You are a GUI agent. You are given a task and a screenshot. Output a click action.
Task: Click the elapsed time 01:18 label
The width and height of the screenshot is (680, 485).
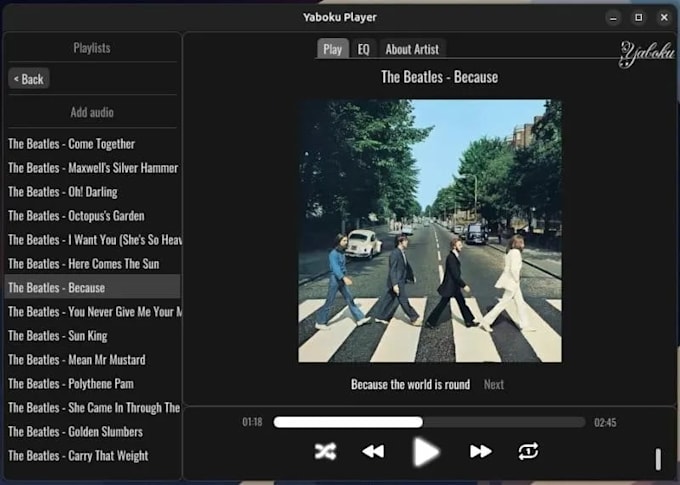252,422
